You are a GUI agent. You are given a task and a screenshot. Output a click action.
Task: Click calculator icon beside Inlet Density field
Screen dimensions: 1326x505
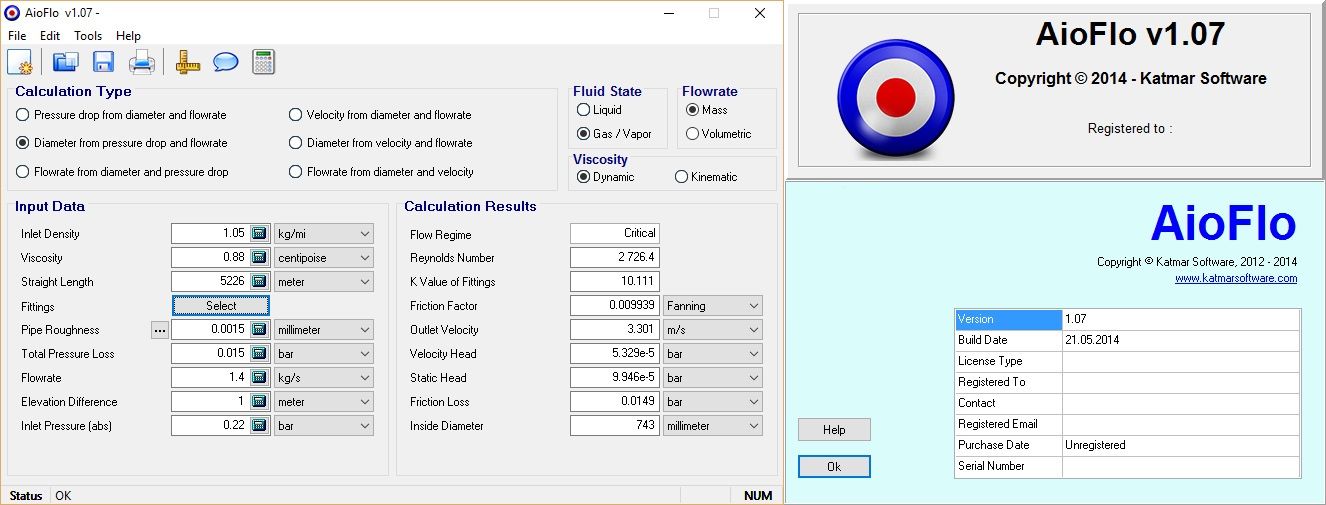pyautogui.click(x=259, y=234)
